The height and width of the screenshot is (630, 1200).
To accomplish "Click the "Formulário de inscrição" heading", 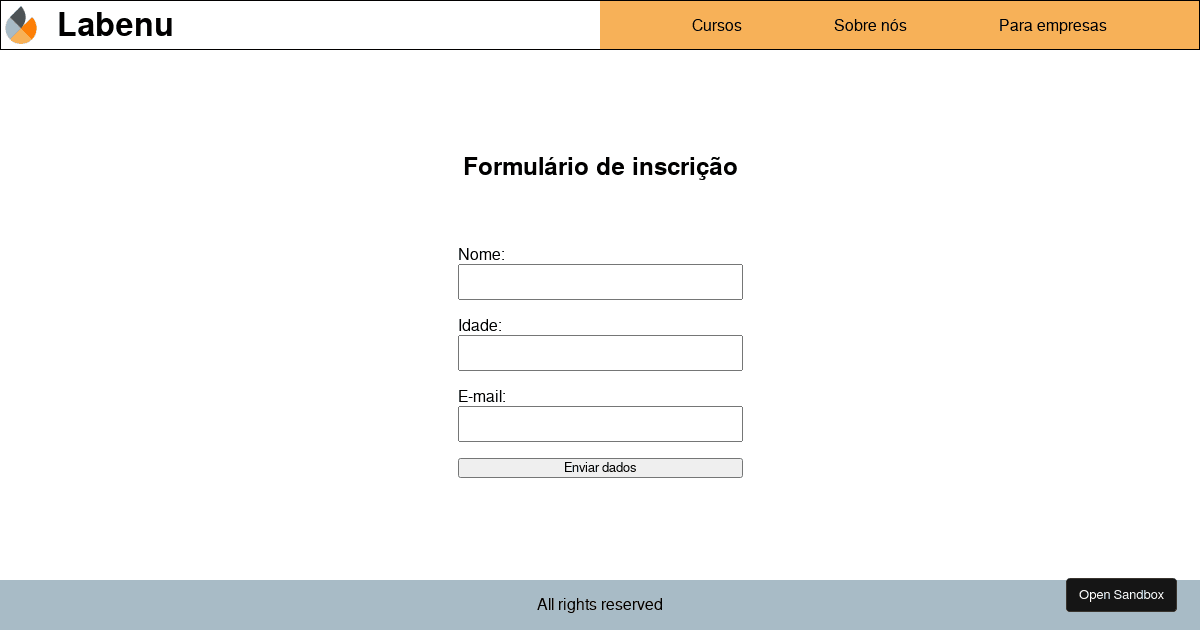I will tap(600, 167).
